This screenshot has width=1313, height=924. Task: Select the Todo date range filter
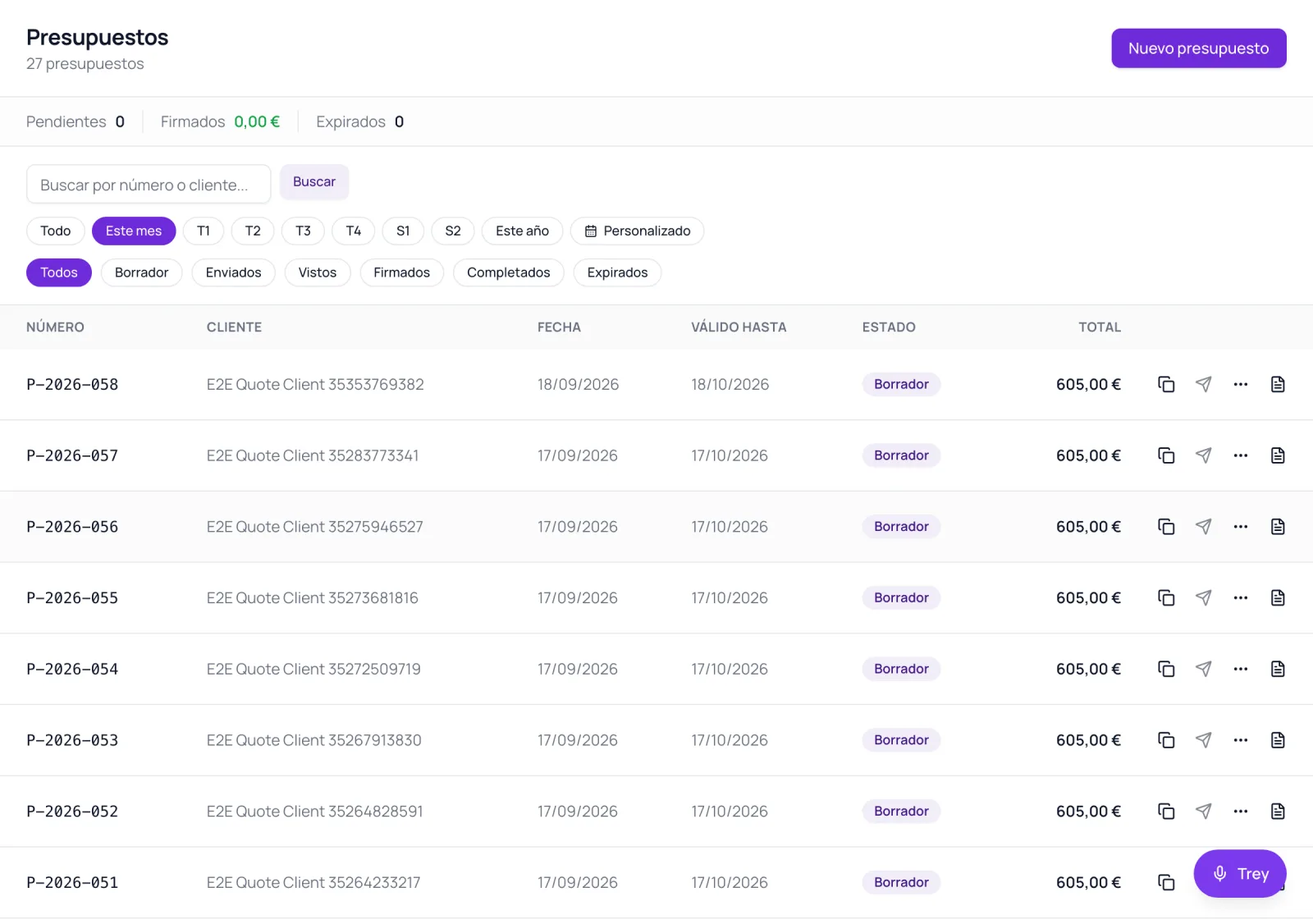point(56,231)
